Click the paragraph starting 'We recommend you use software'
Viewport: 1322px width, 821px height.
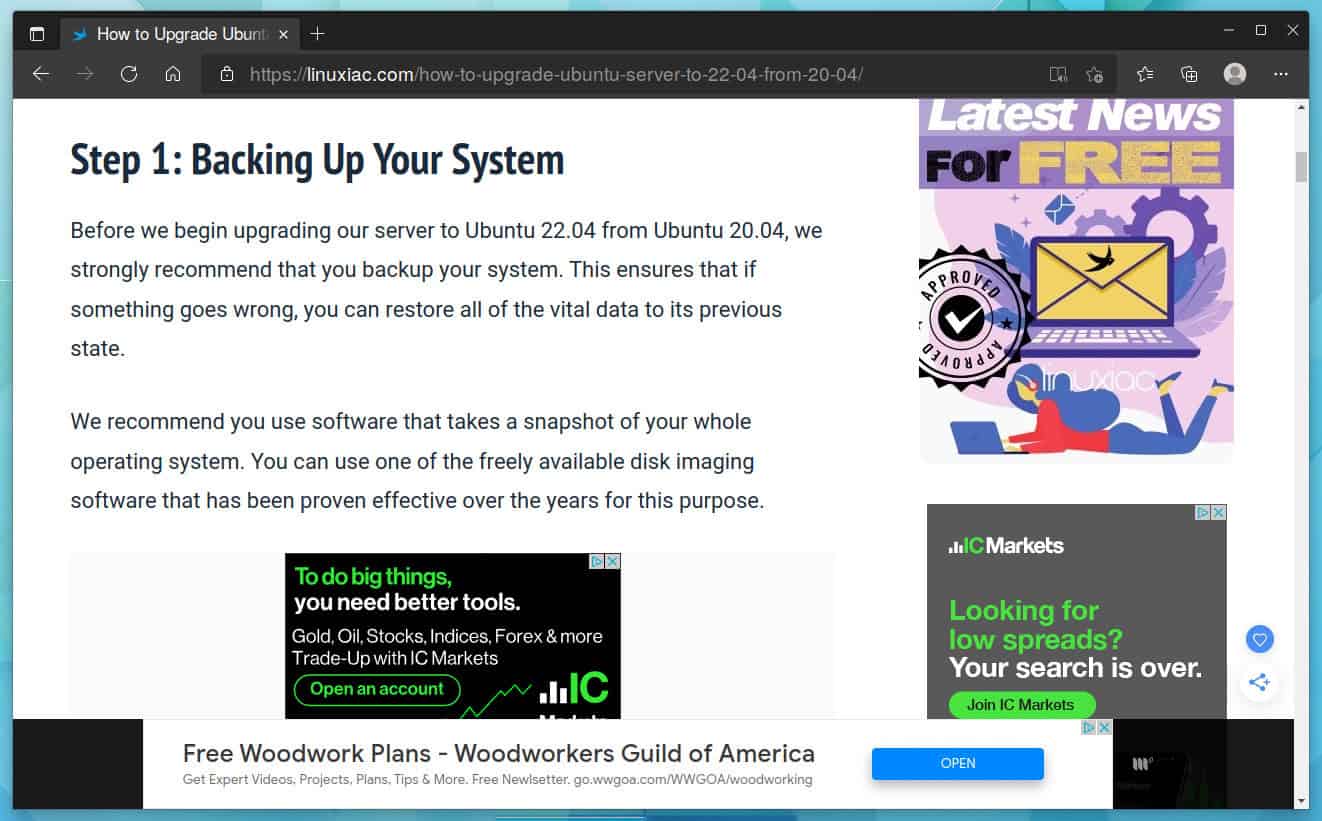(x=417, y=461)
